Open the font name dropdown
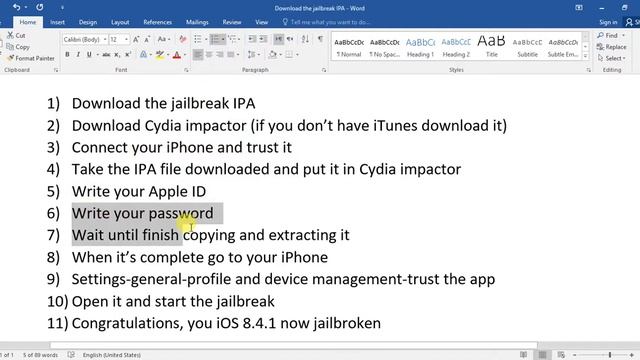Screen dimensions: 640x360 [105, 39]
